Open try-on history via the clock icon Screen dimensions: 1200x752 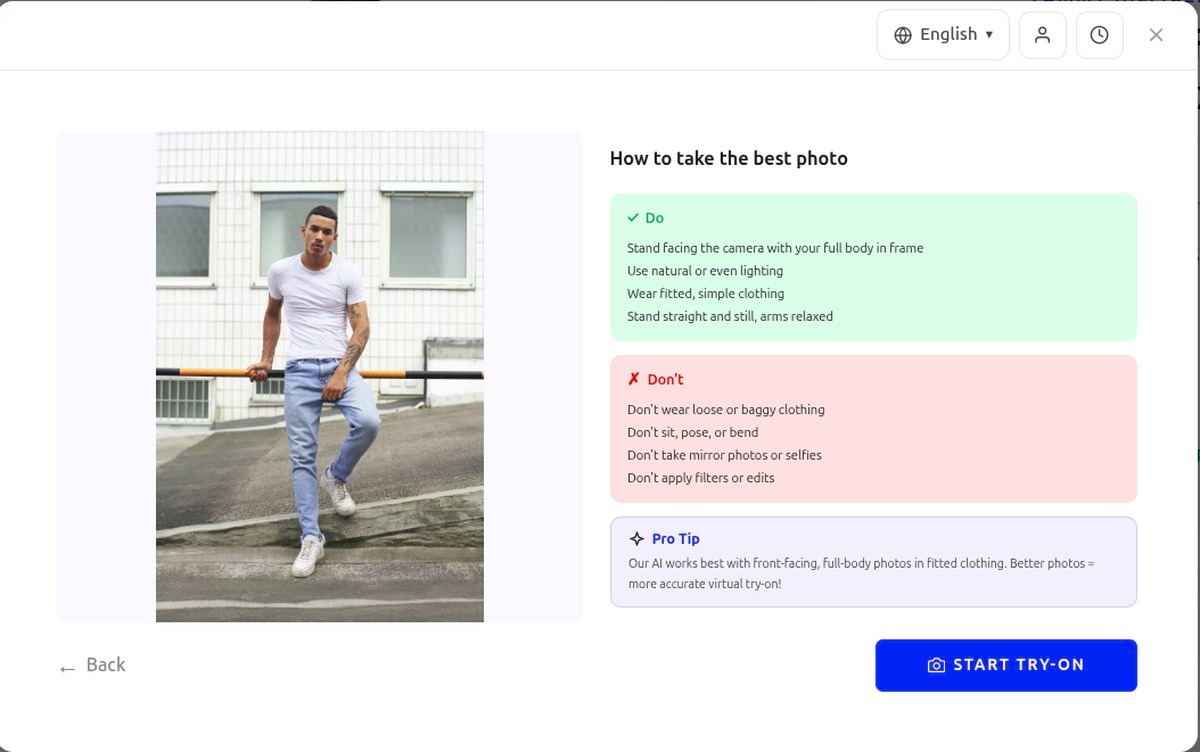pyautogui.click(x=1099, y=34)
